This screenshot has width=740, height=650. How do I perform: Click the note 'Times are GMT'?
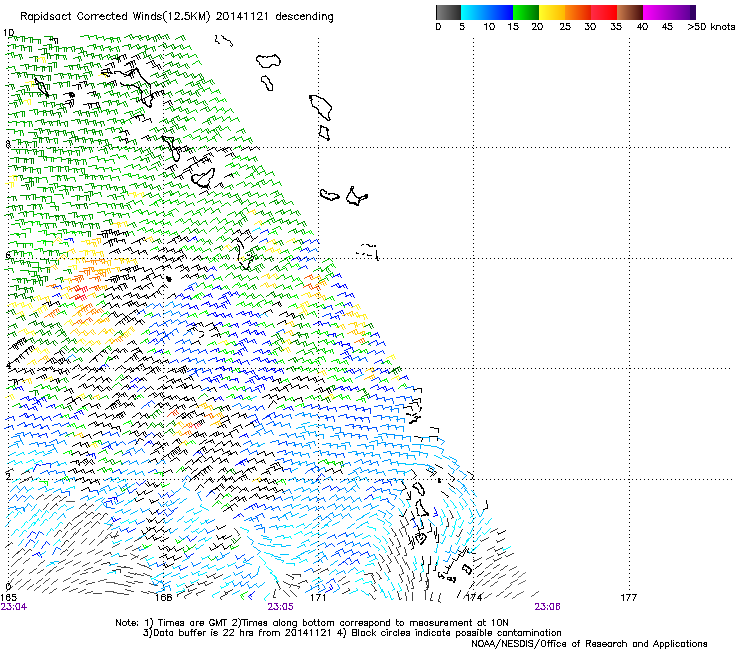click(x=194, y=623)
